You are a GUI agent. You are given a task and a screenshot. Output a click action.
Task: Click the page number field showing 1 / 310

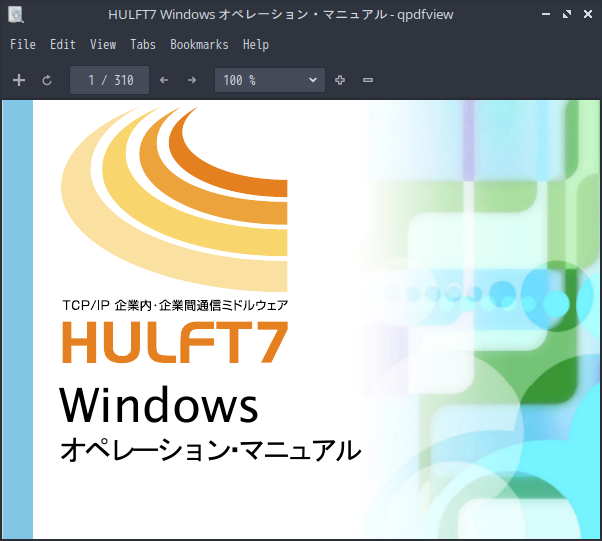click(109, 80)
